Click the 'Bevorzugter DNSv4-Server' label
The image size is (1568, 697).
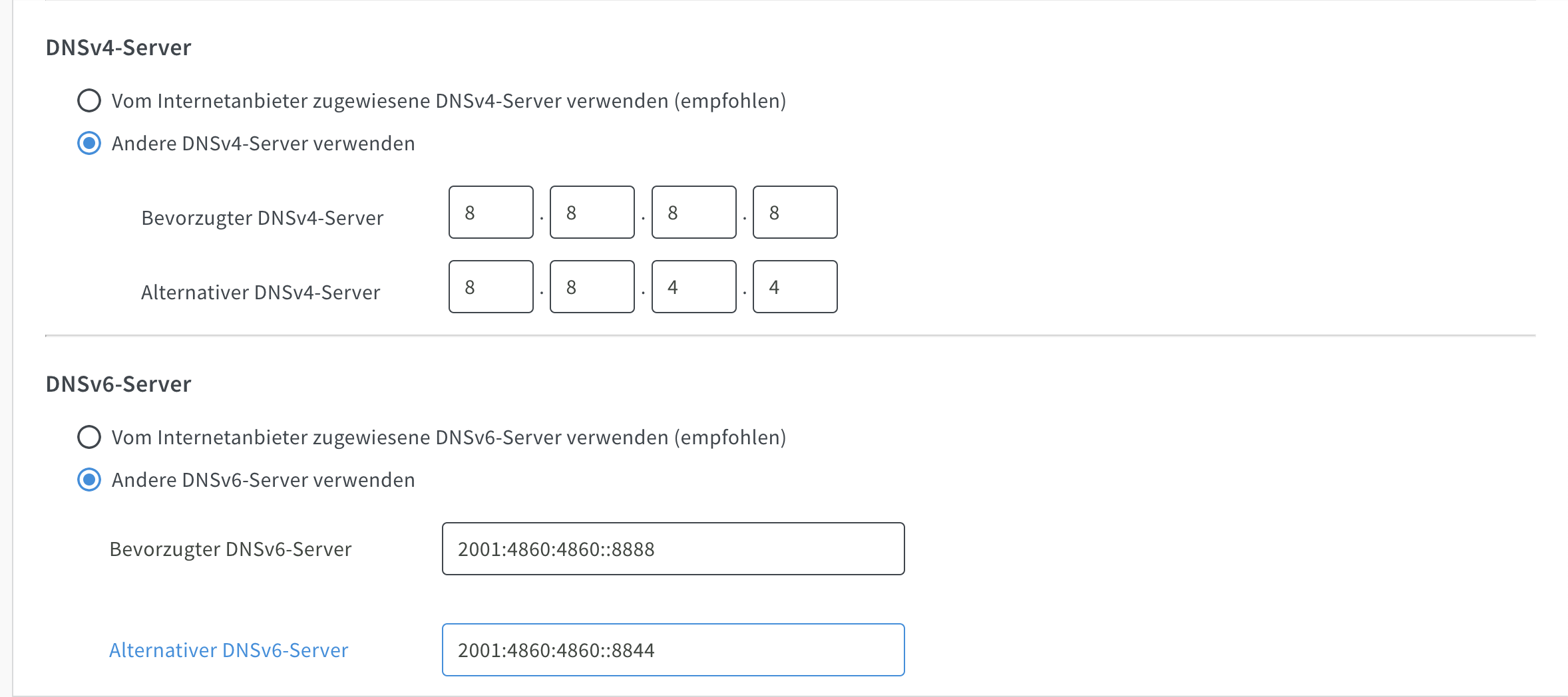coord(262,218)
